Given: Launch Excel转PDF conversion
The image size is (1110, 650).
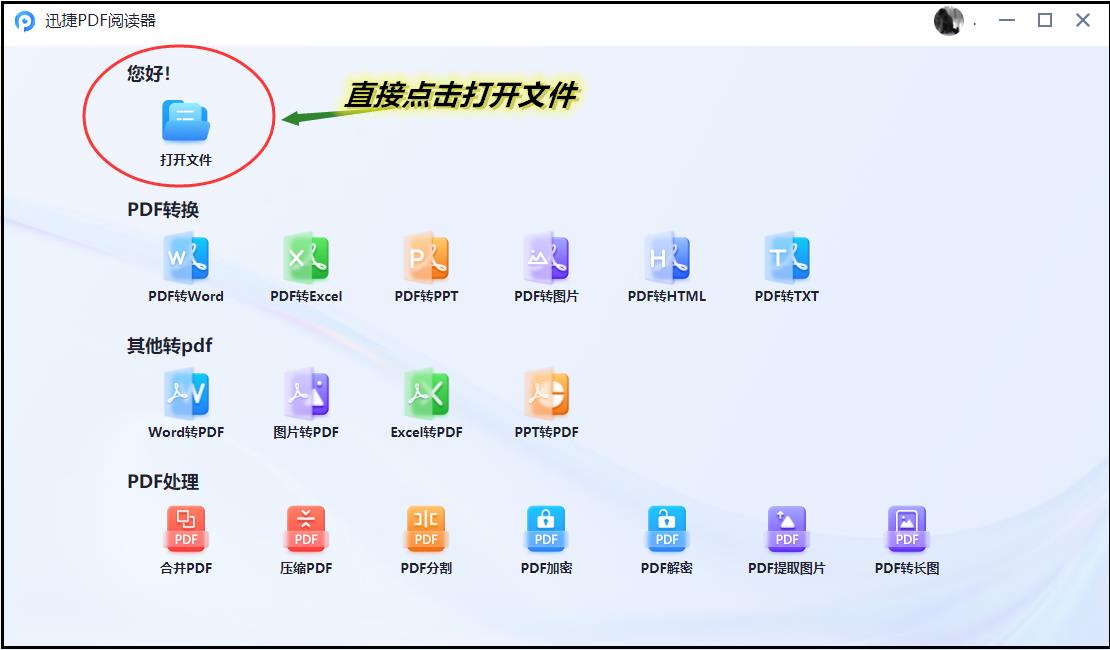Looking at the screenshot, I should pyautogui.click(x=426, y=394).
